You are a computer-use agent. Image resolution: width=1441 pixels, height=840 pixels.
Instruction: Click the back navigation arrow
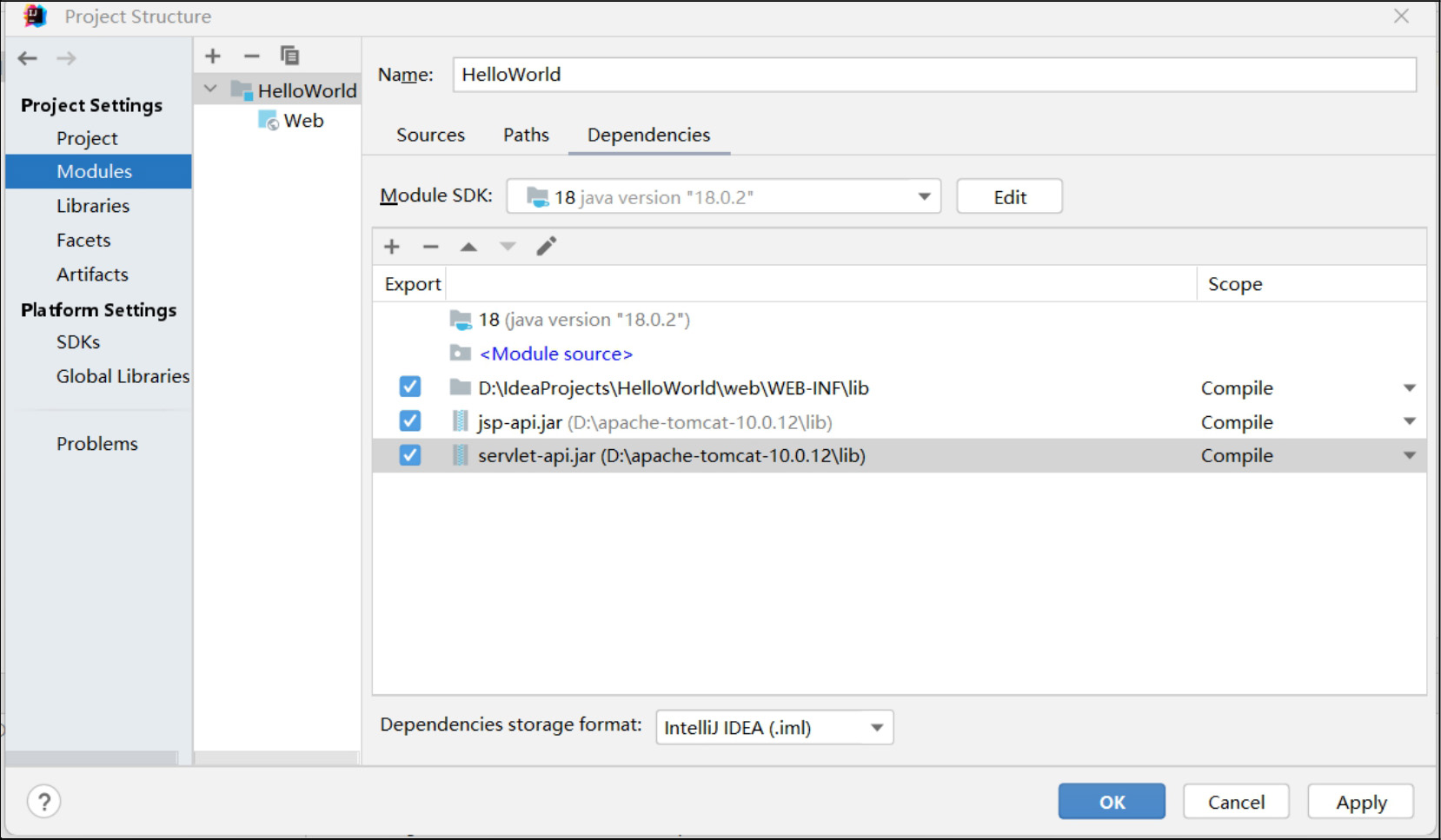coord(28,58)
